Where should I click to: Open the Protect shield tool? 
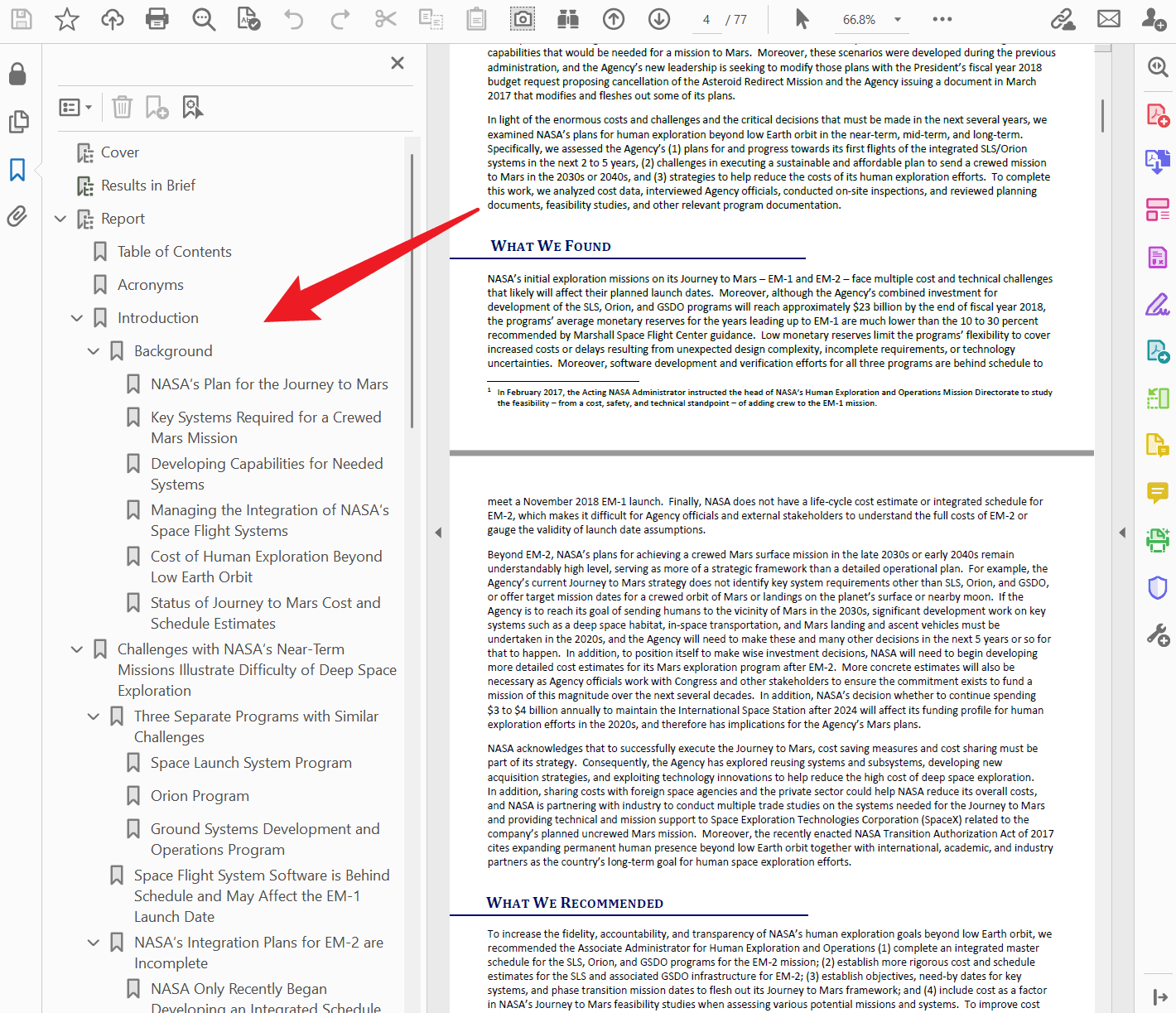click(1158, 588)
